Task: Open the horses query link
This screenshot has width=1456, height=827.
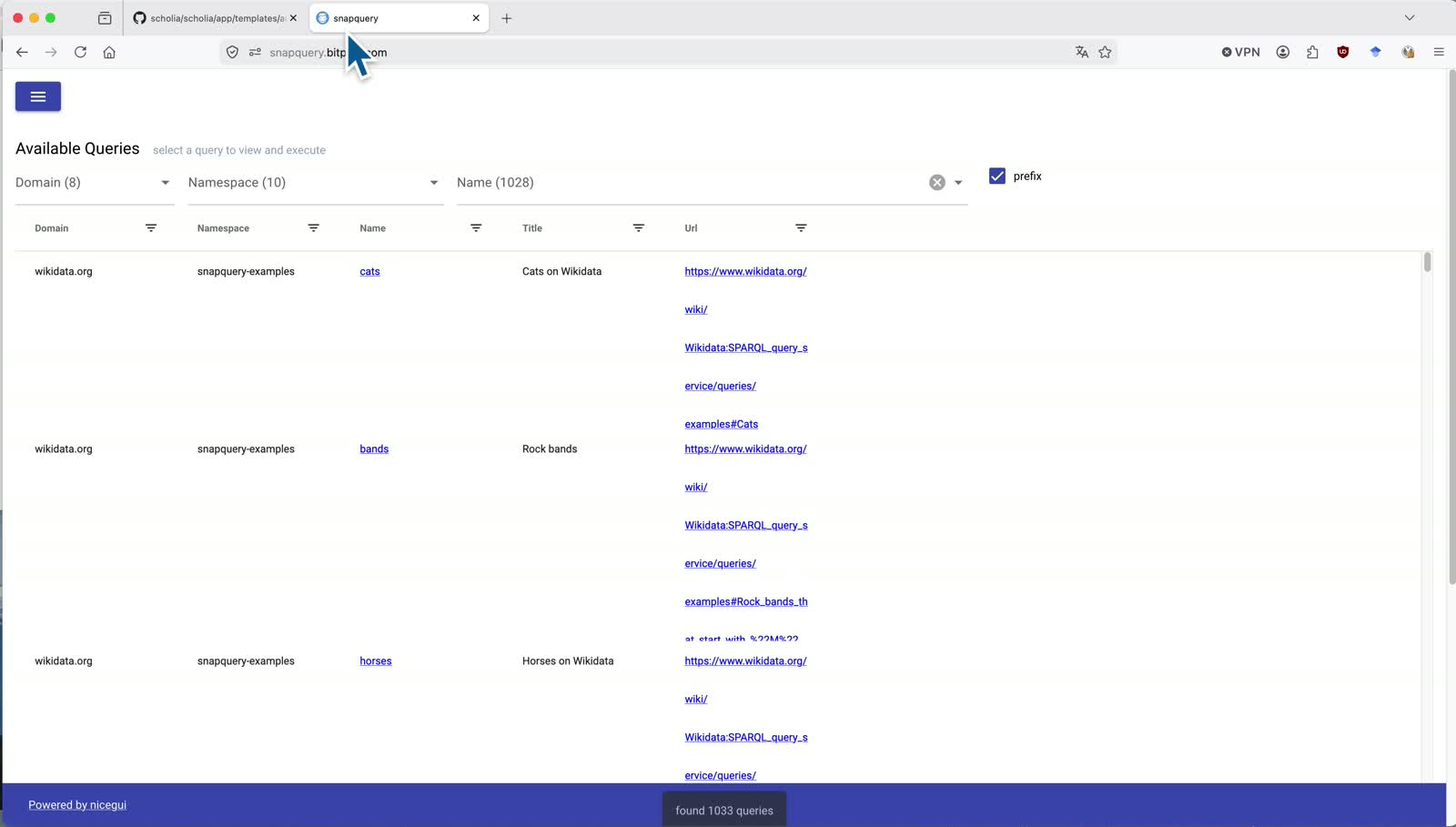Action: click(376, 661)
